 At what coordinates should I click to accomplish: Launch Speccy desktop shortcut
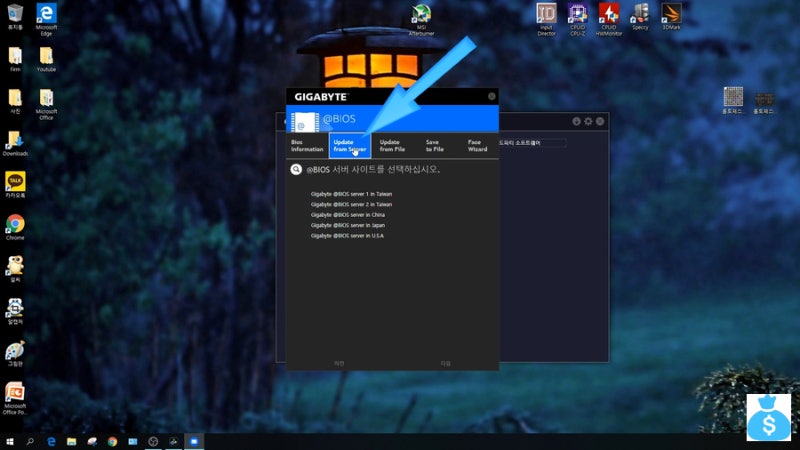click(x=640, y=16)
